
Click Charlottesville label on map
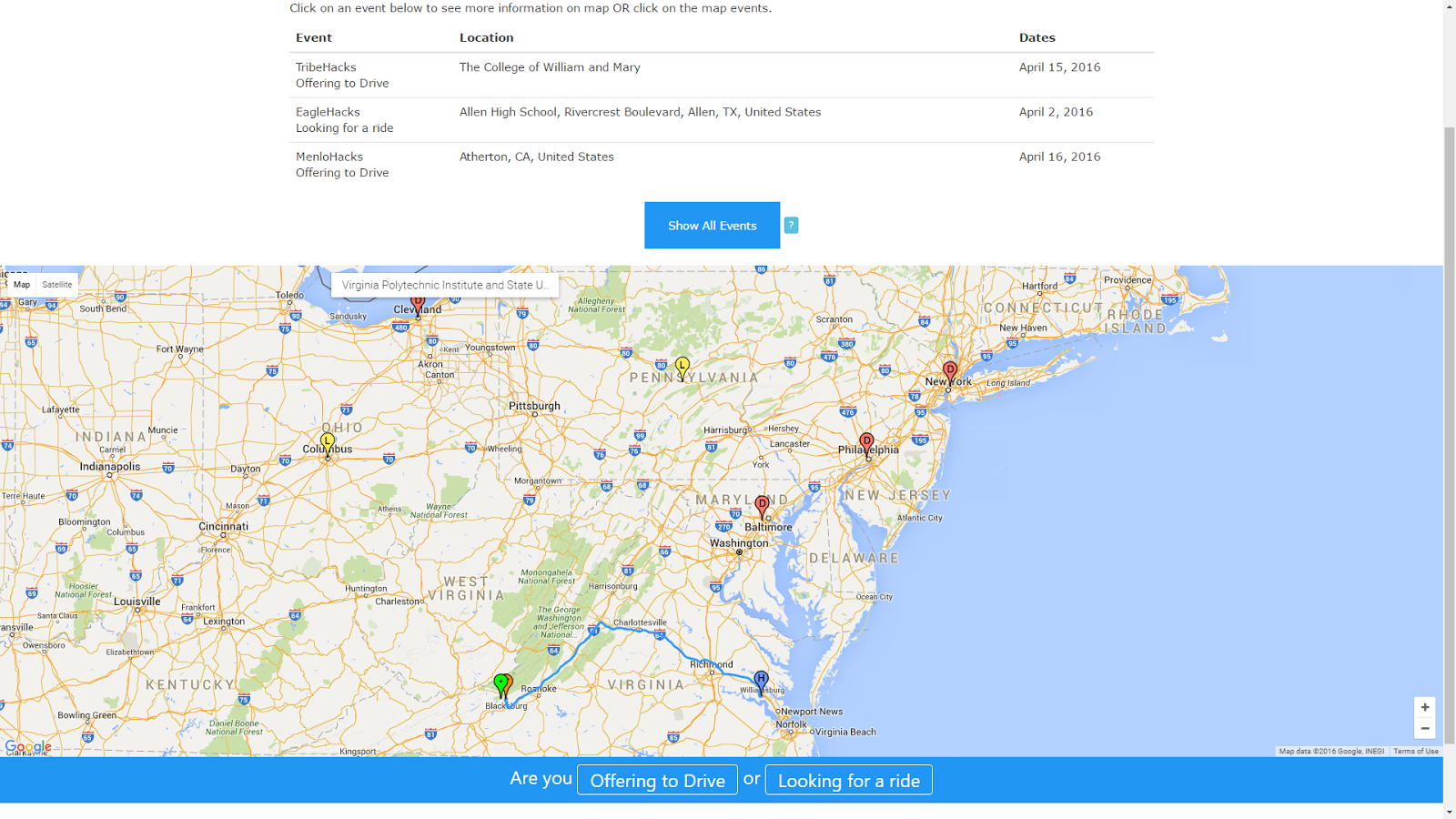point(640,622)
